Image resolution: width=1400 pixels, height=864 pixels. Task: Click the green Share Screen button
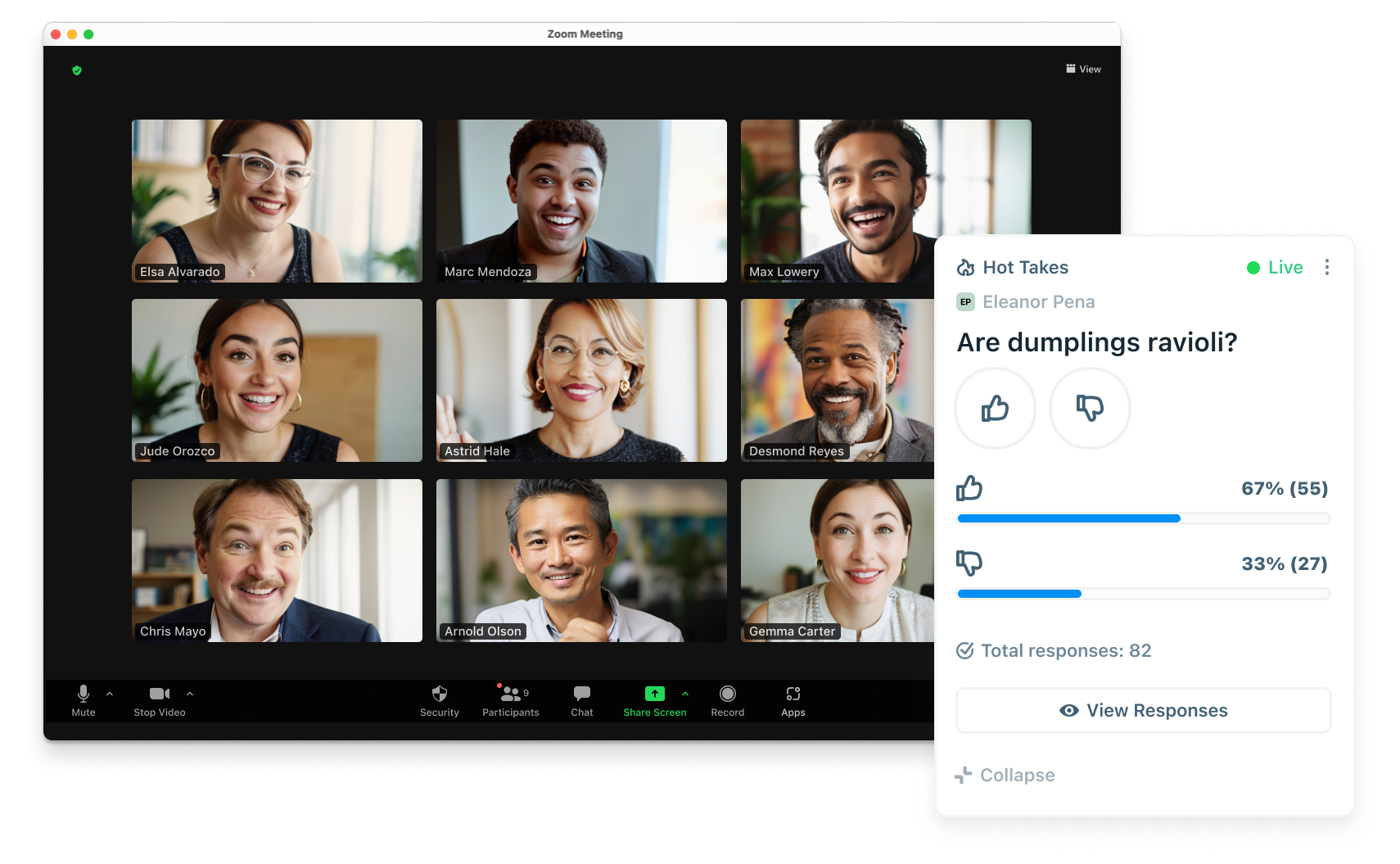point(655,701)
